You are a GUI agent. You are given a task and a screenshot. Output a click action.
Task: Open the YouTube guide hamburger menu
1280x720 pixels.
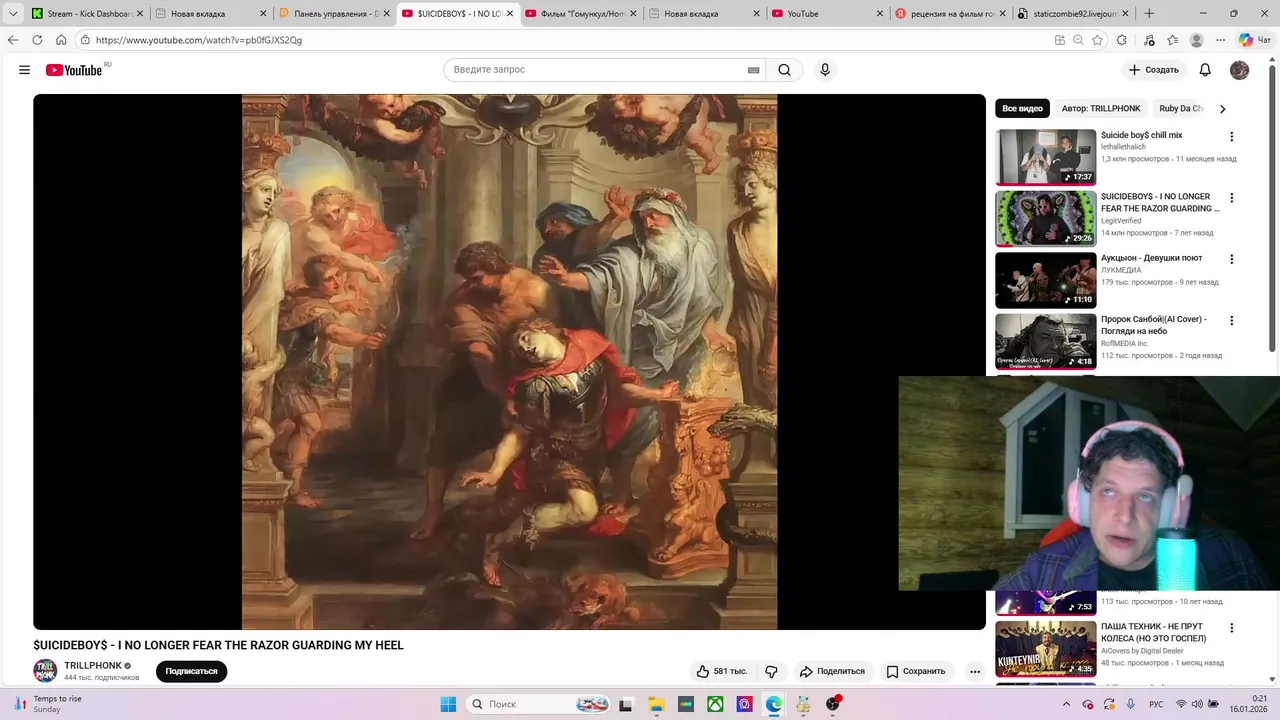pyautogui.click(x=24, y=70)
